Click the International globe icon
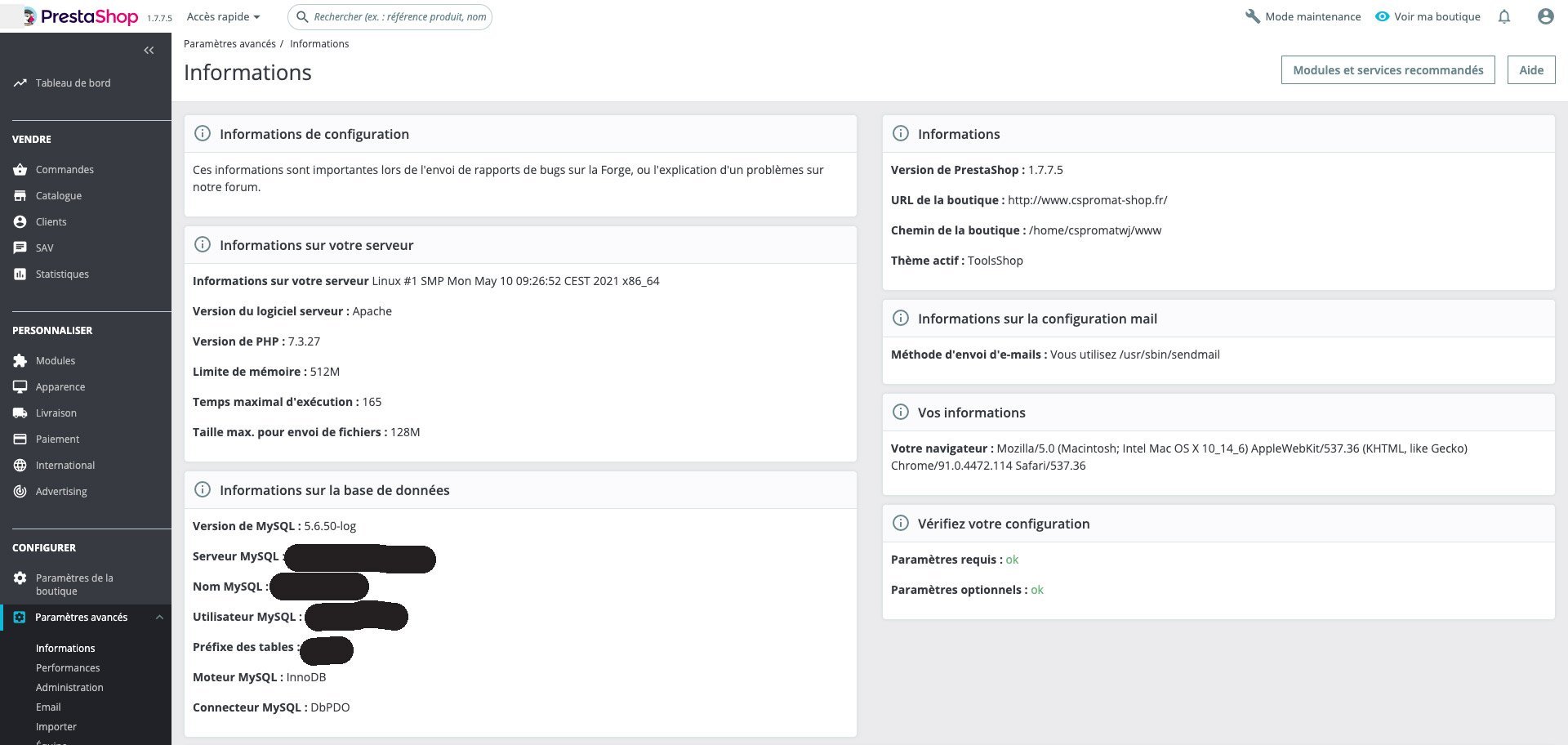This screenshot has height=745, width=1568. click(20, 465)
